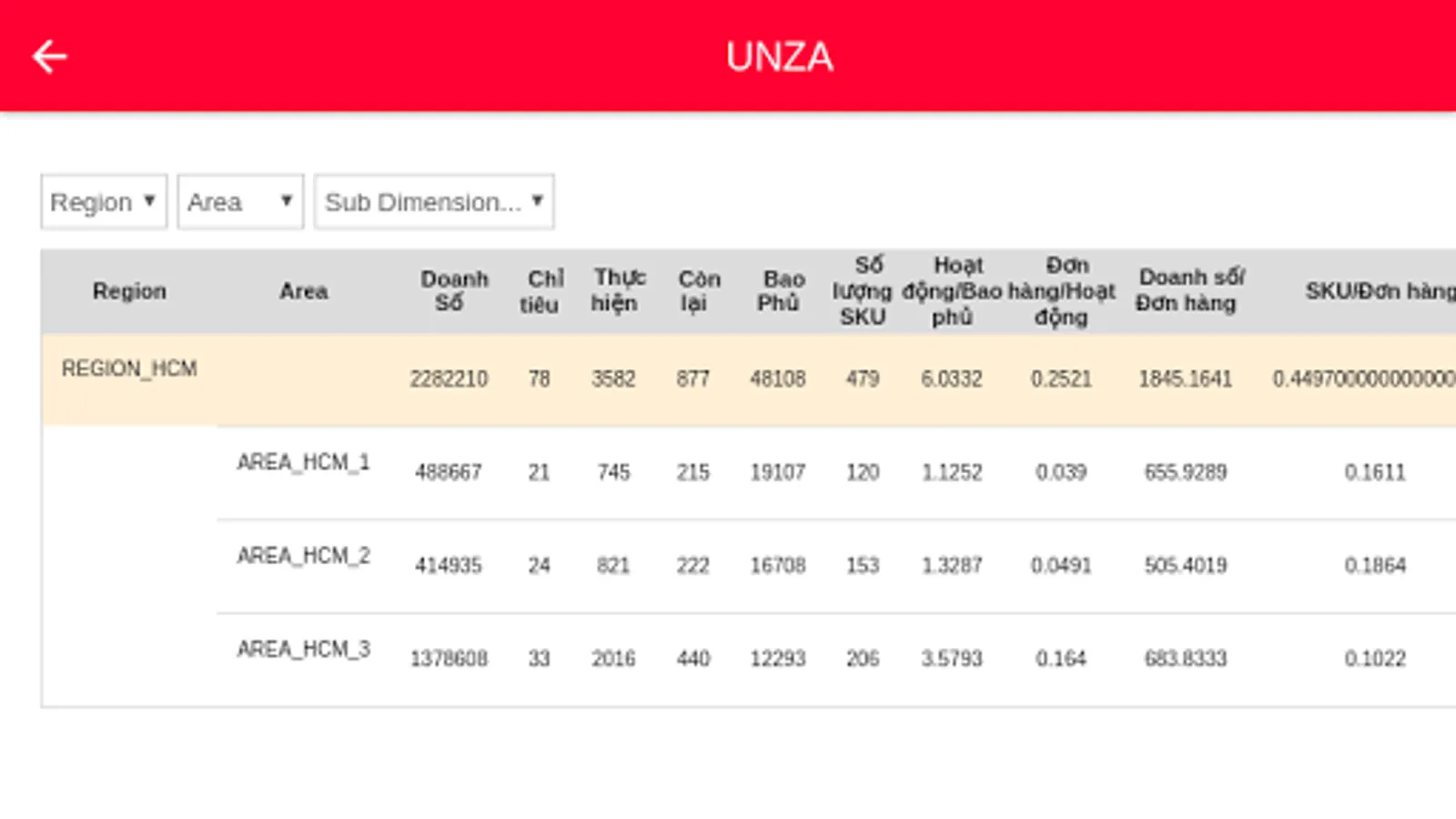Screen dimensions: 1456x819
Task: Click the Số lượng SKU column header
Action: [x=862, y=291]
